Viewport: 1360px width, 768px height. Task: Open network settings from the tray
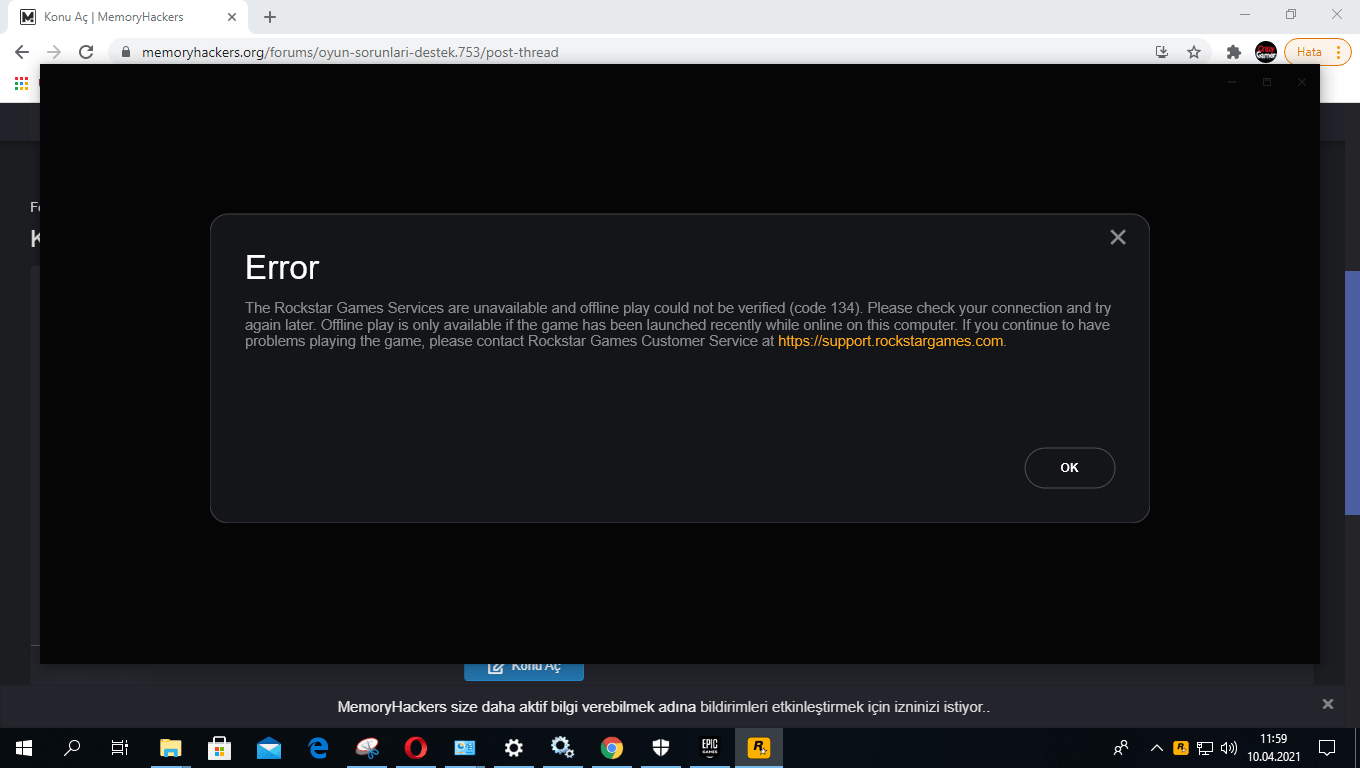1205,748
